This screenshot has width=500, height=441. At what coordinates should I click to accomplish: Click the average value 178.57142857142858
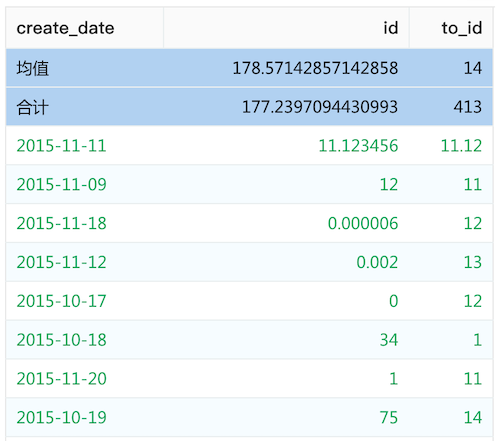point(315,68)
